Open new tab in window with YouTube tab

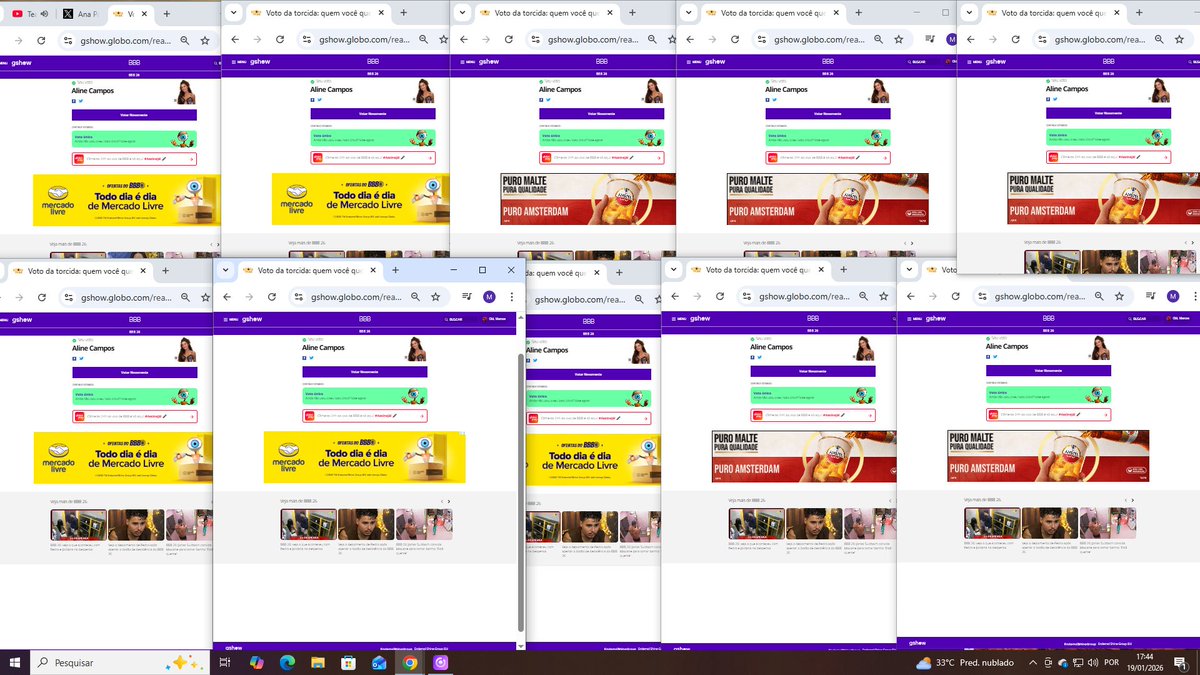[x=165, y=14]
